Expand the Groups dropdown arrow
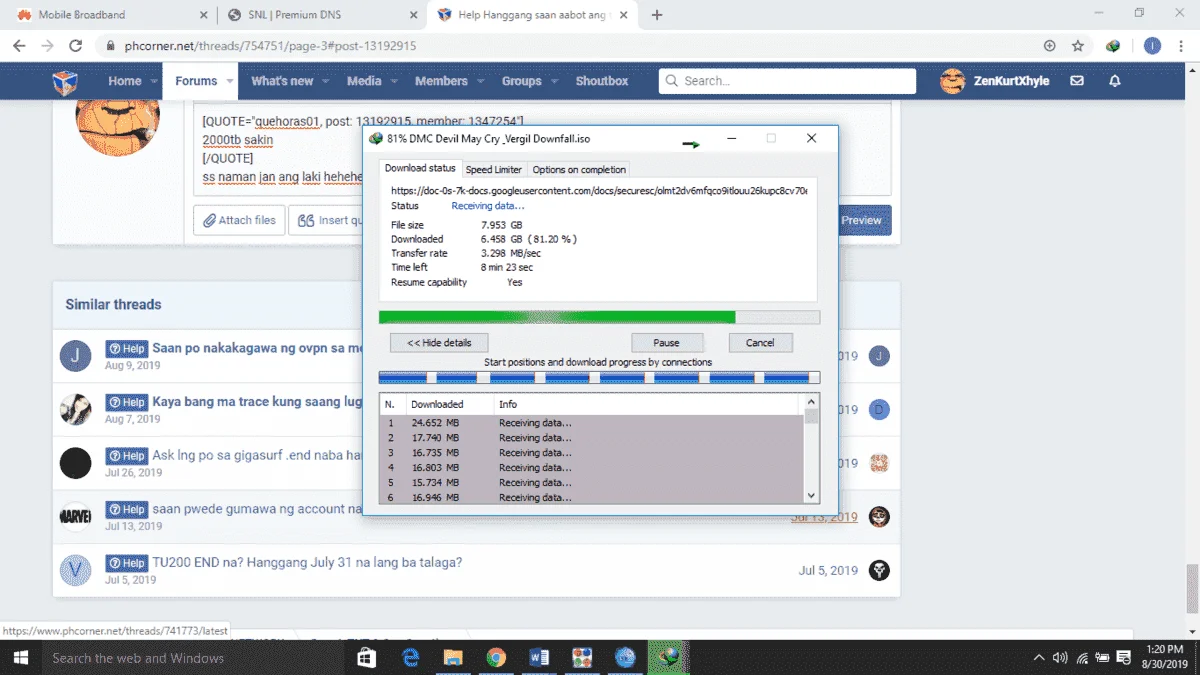The image size is (1200, 675). [x=554, y=81]
